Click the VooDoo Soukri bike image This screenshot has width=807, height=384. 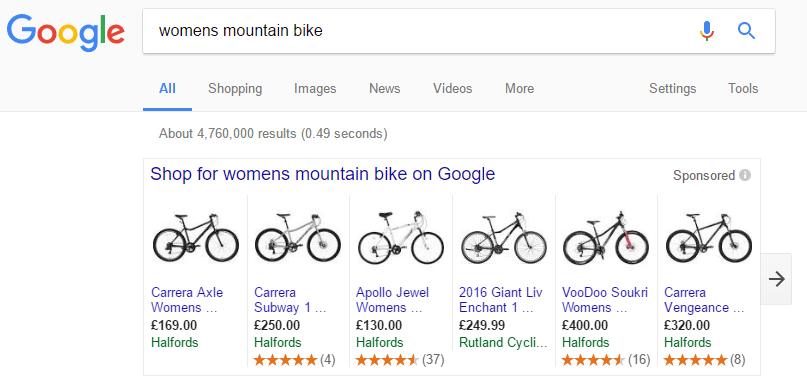(606, 238)
